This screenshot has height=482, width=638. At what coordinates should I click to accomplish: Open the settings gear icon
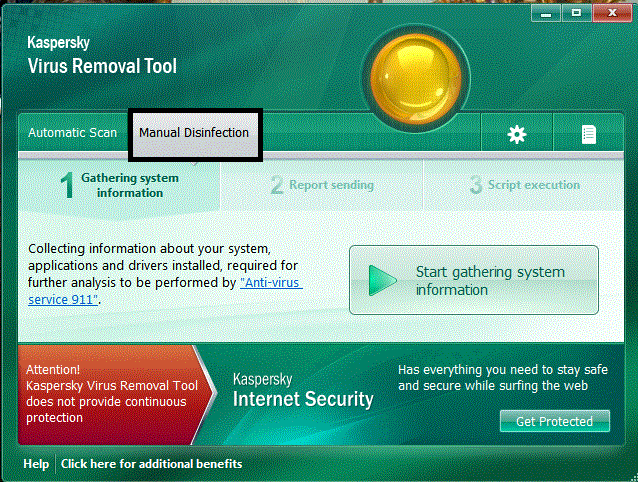(x=516, y=134)
